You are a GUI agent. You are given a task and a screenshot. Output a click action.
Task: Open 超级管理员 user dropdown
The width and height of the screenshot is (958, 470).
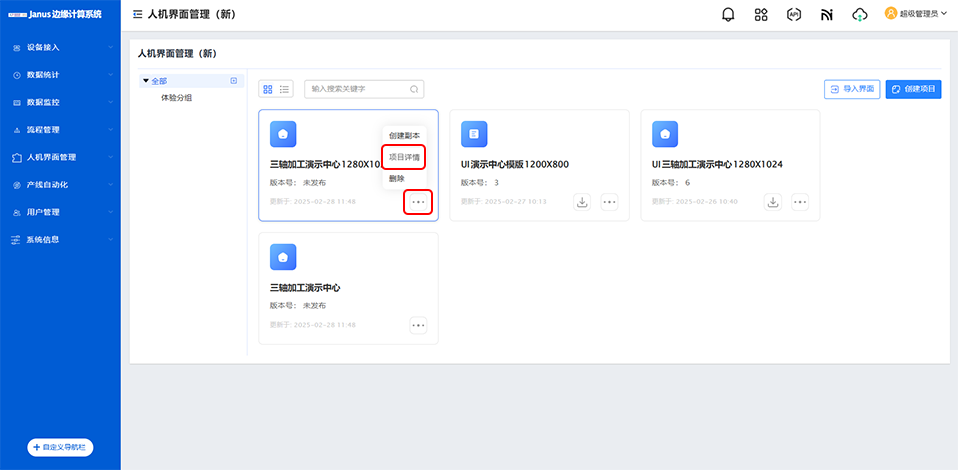point(915,14)
